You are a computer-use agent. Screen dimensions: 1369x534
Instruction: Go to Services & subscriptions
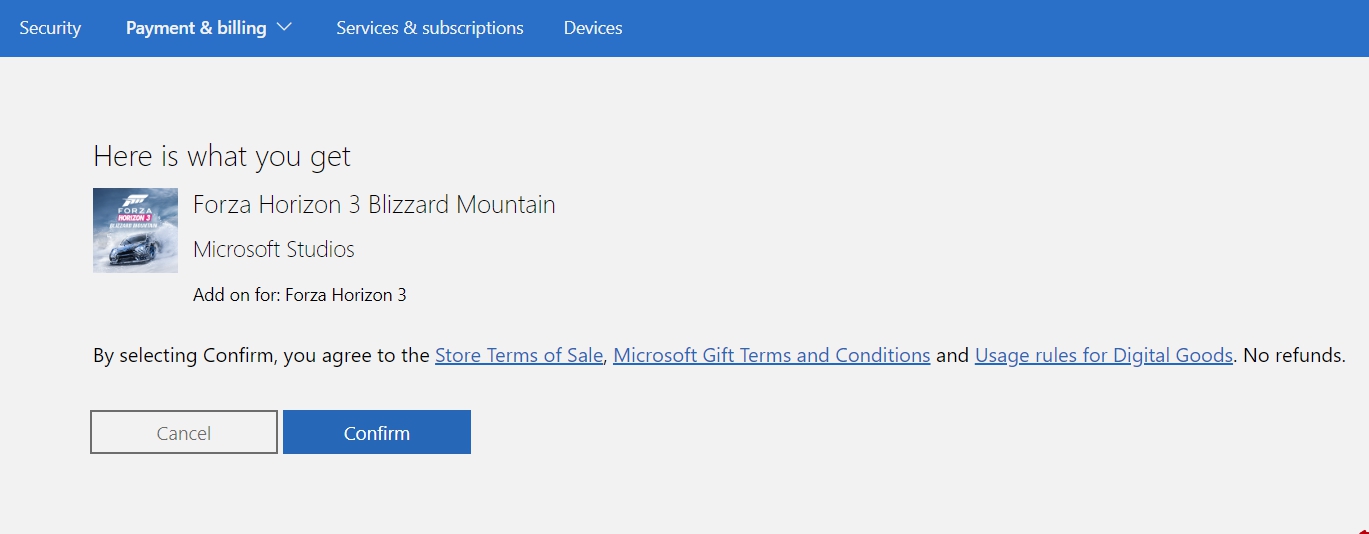pos(430,28)
